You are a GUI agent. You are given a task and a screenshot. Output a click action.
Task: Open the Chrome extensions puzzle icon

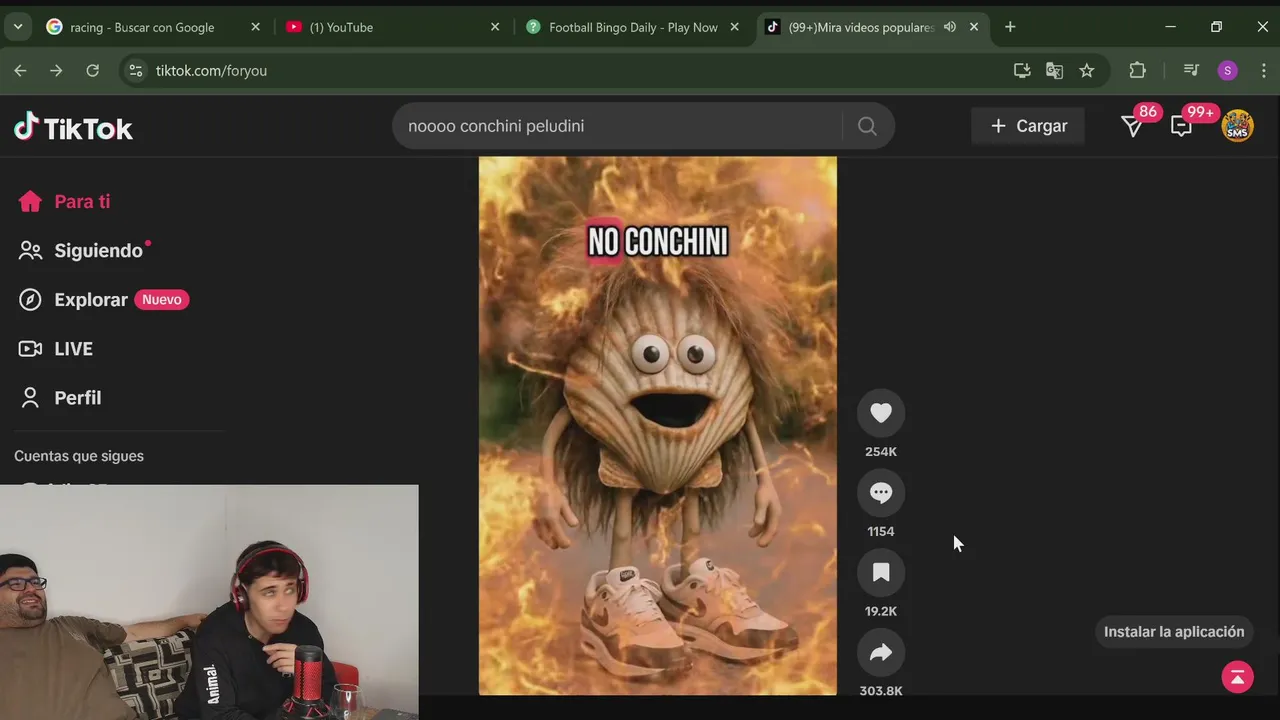coord(1138,70)
